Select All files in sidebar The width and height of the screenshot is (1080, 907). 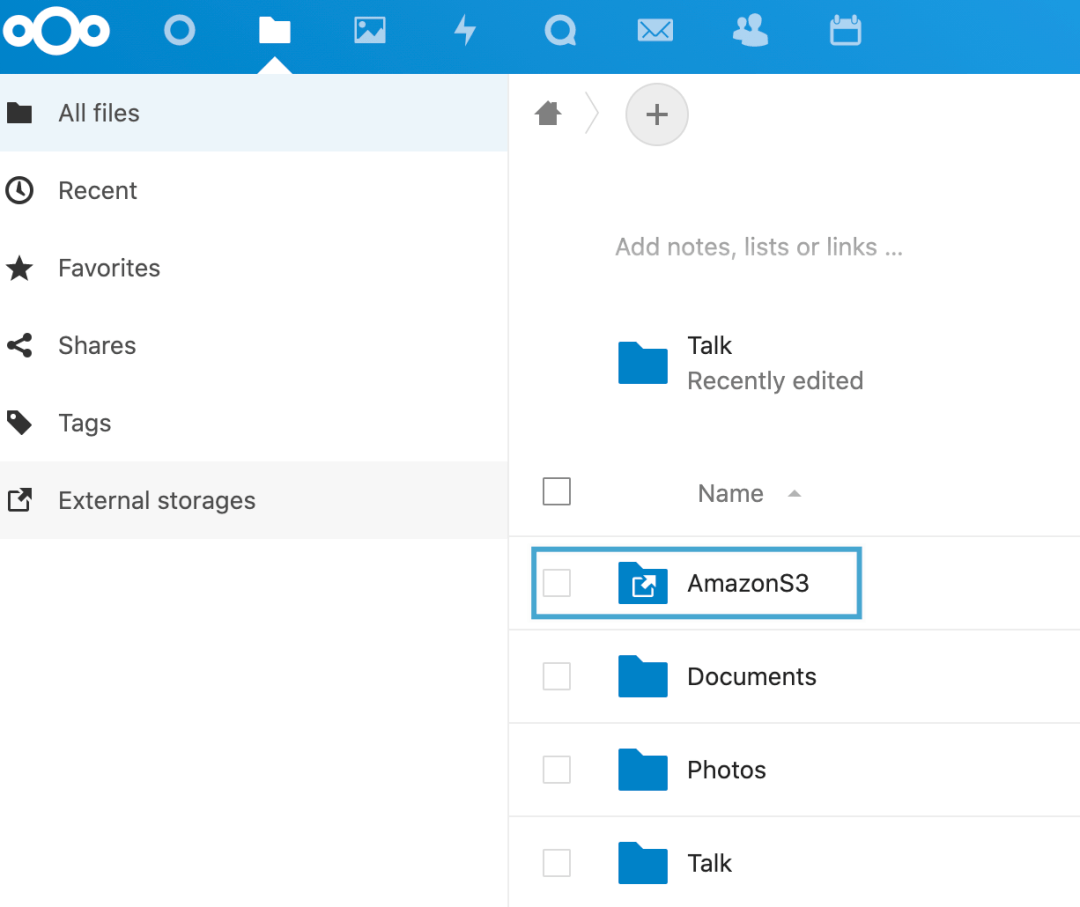pos(254,113)
